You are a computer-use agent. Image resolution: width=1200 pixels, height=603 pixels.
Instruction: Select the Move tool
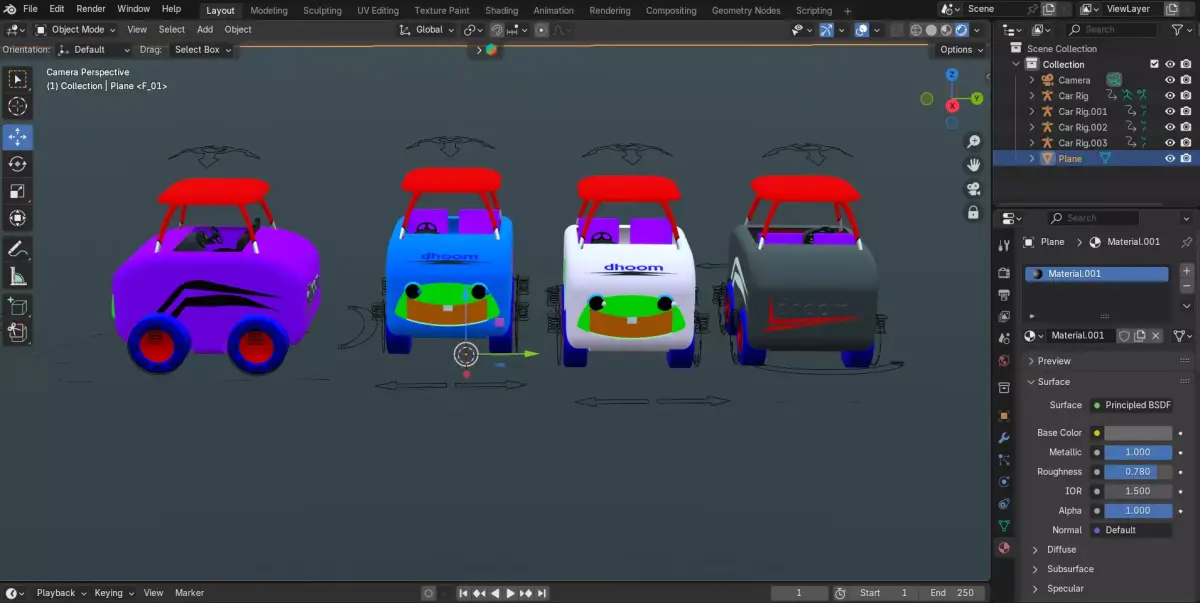pos(18,137)
